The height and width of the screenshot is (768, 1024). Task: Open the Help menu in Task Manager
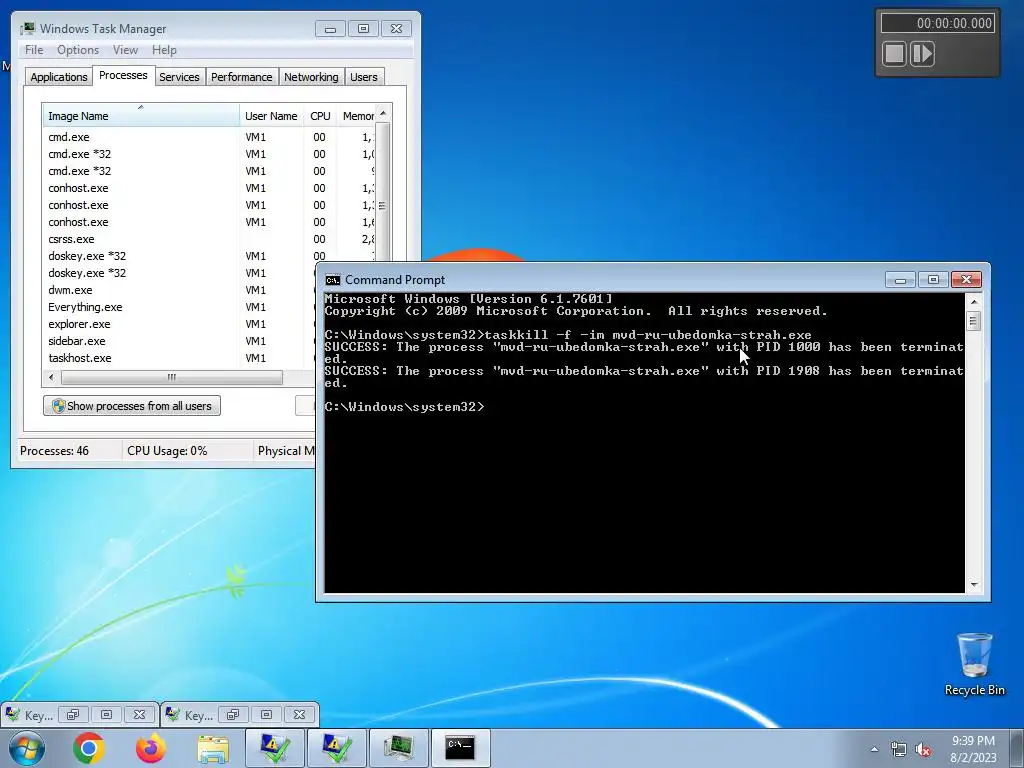pyautogui.click(x=164, y=50)
